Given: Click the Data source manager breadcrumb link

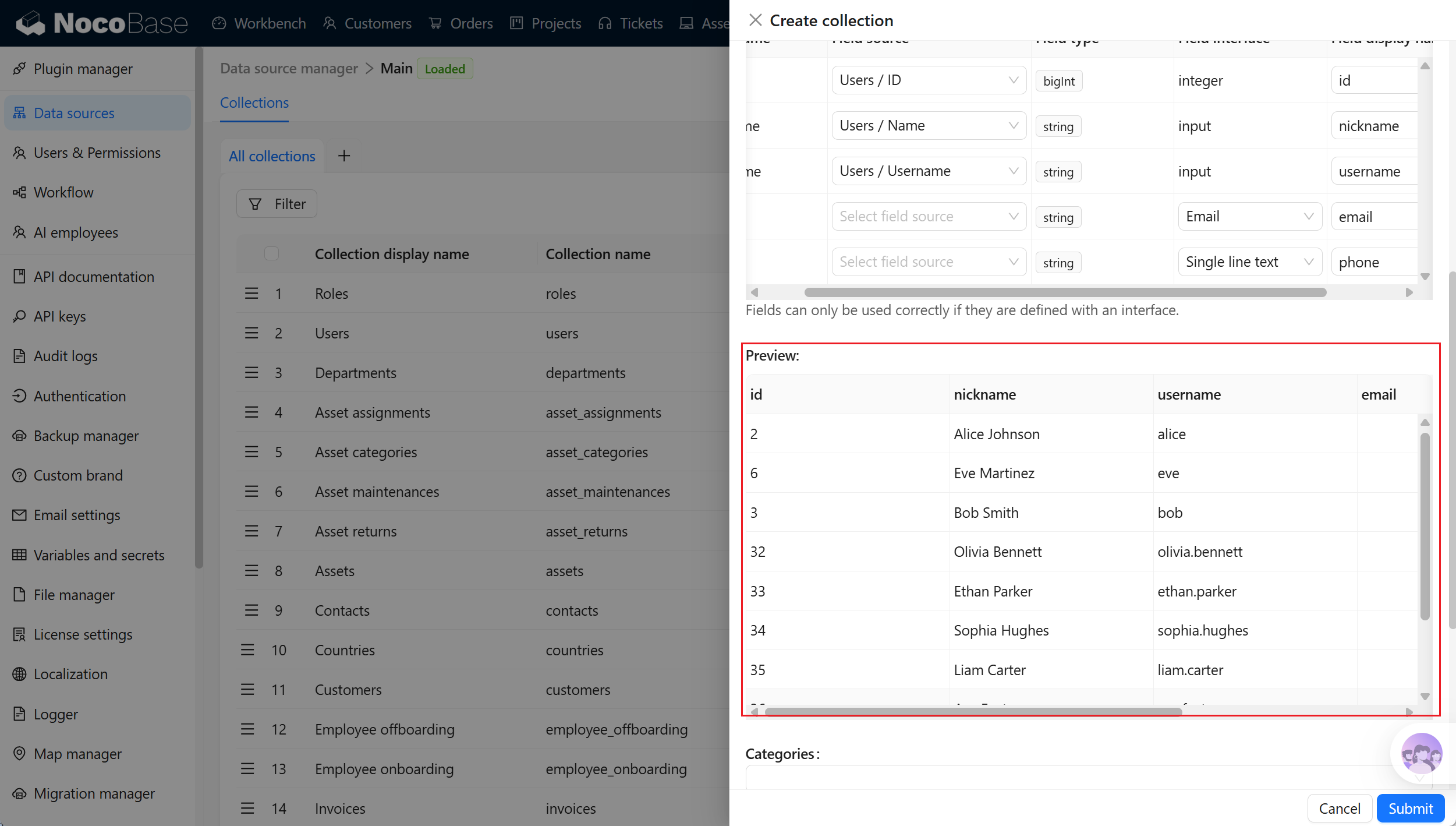Looking at the screenshot, I should (x=289, y=68).
